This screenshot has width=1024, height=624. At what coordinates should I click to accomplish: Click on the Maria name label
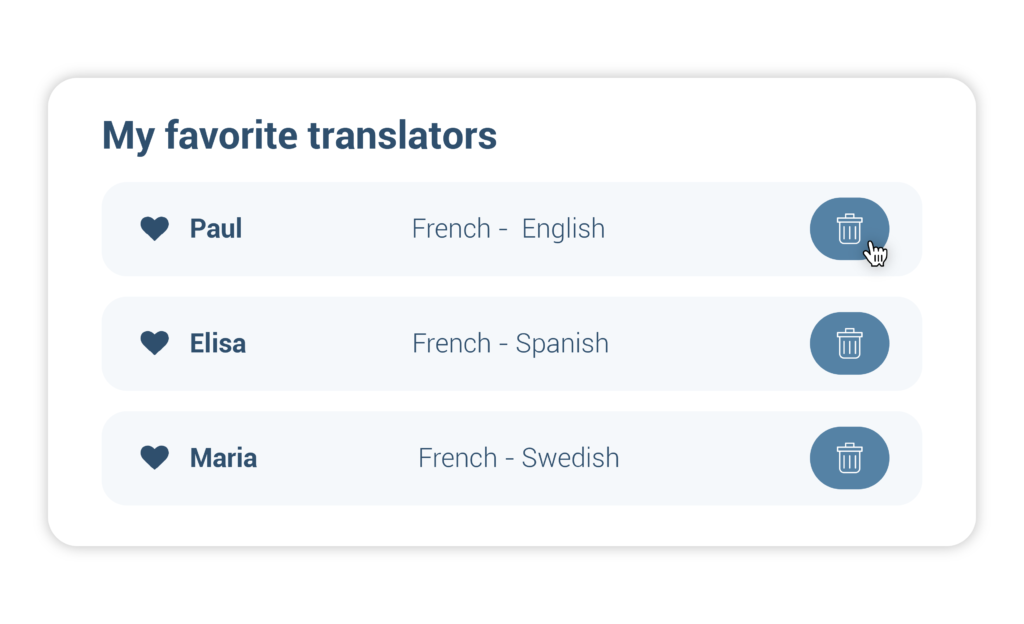[x=223, y=458]
